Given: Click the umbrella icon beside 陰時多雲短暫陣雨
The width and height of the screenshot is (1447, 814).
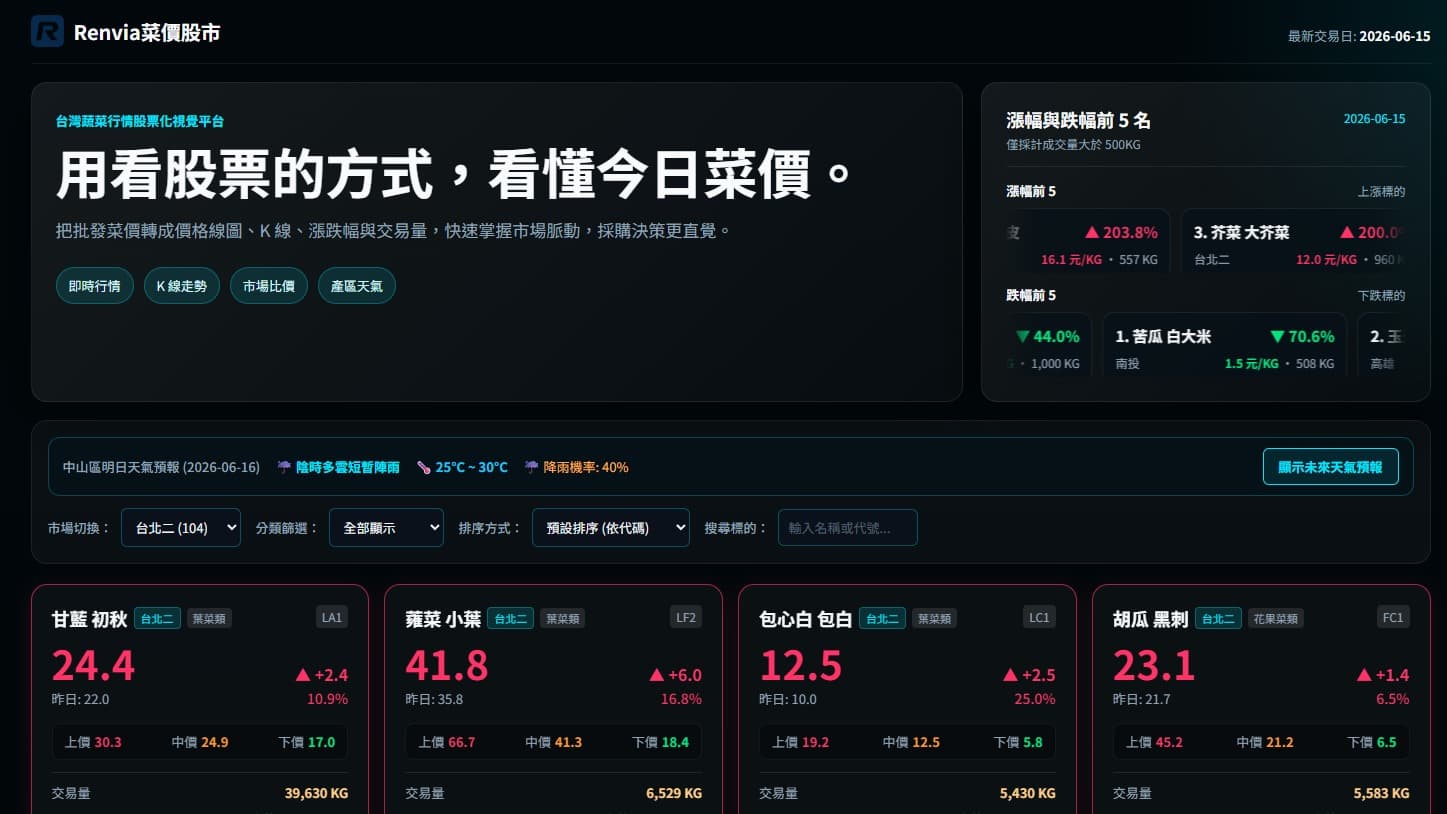Looking at the screenshot, I should [284, 467].
